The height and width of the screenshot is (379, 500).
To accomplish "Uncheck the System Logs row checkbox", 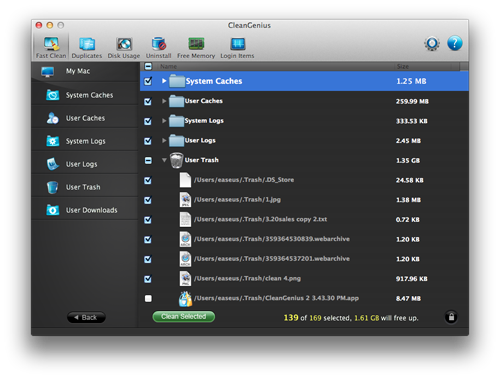I will point(148,121).
